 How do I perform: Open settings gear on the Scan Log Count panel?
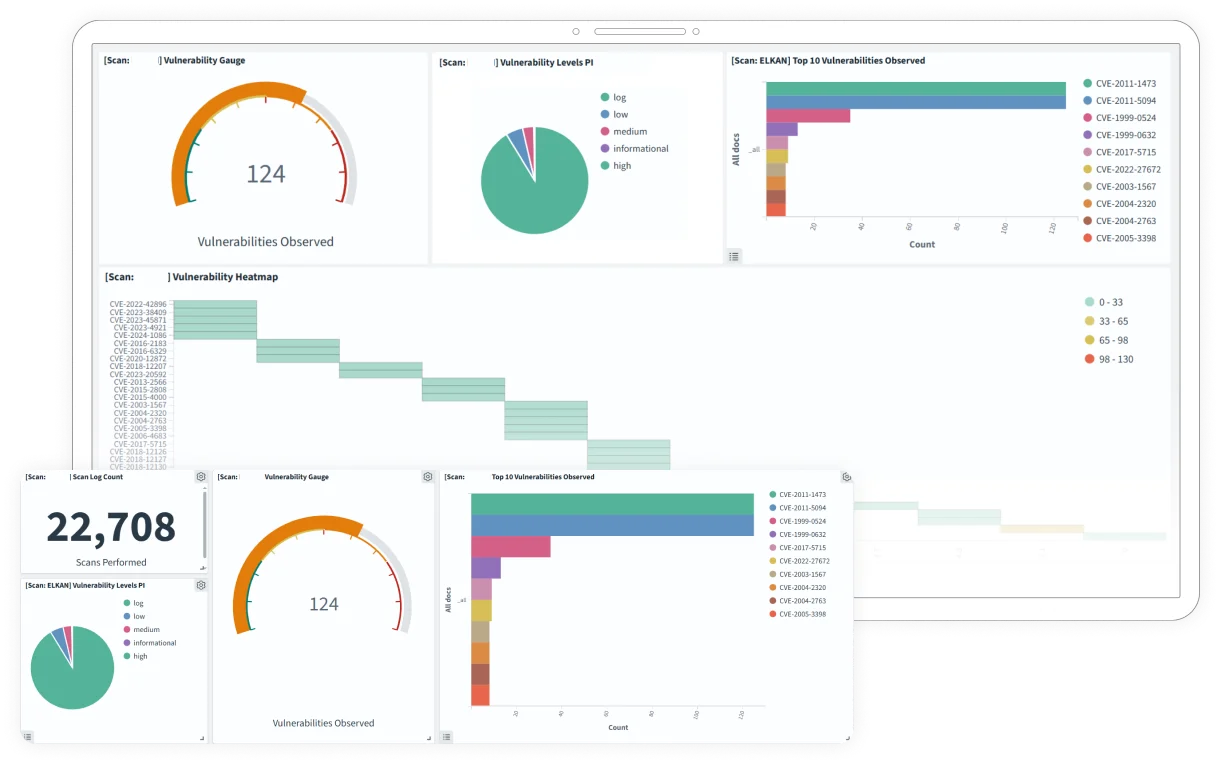[x=201, y=477]
